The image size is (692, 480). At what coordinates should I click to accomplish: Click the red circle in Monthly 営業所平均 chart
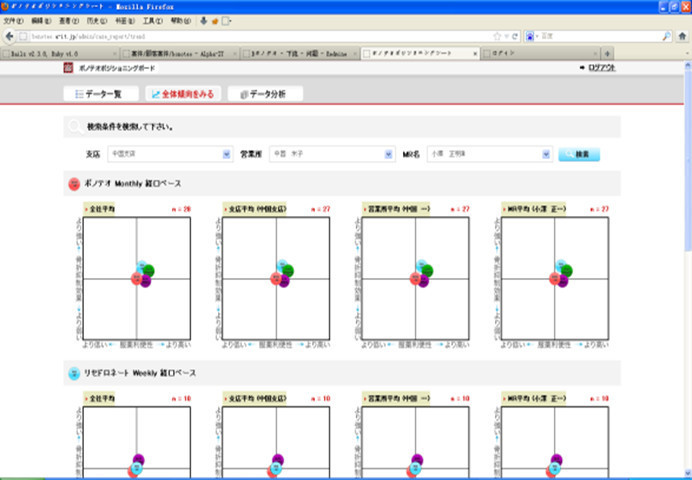[x=415, y=278]
